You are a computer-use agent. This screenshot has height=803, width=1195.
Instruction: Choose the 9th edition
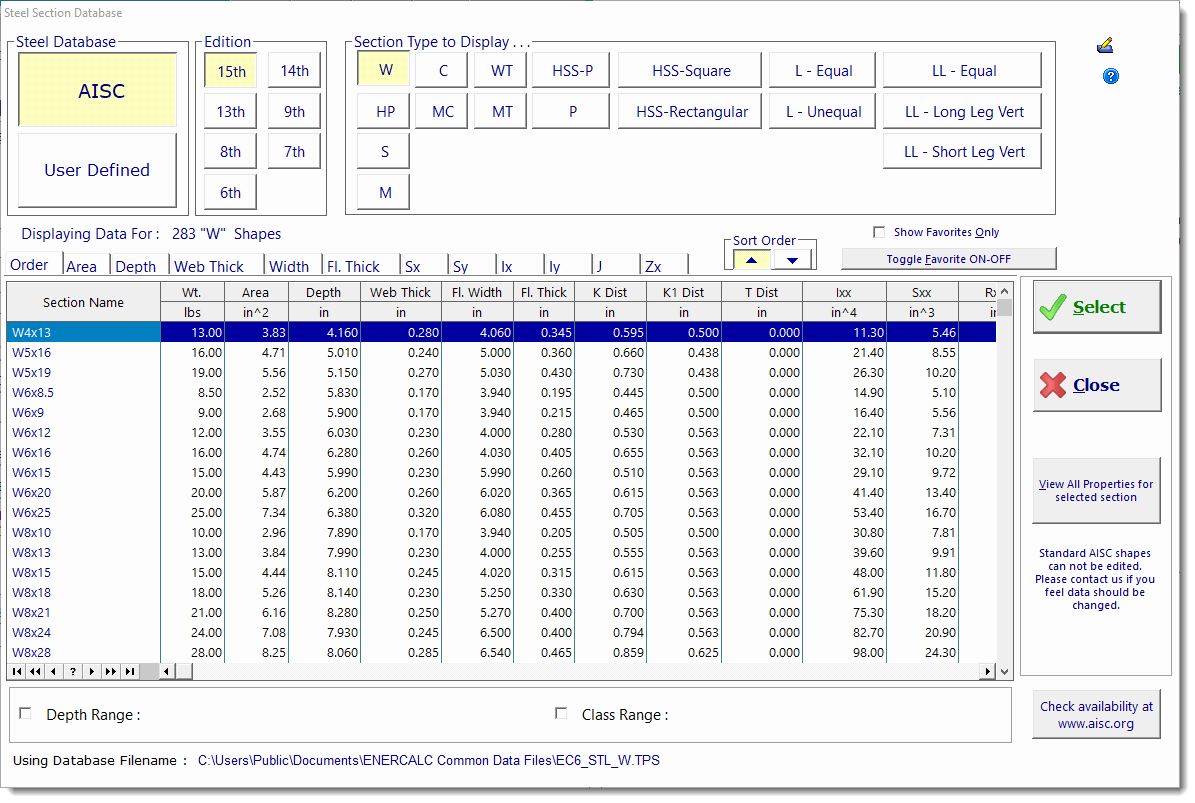point(294,111)
